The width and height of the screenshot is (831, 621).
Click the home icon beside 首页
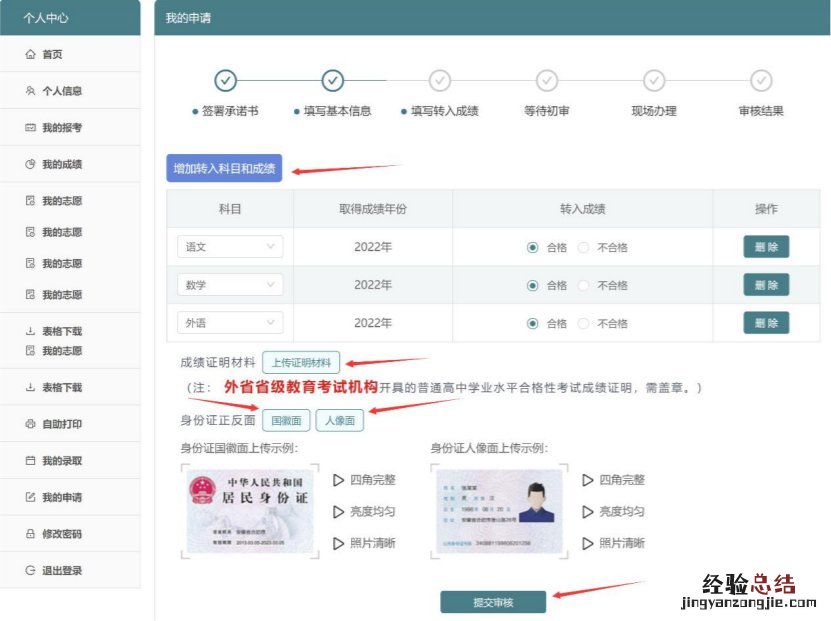pyautogui.click(x=30, y=55)
